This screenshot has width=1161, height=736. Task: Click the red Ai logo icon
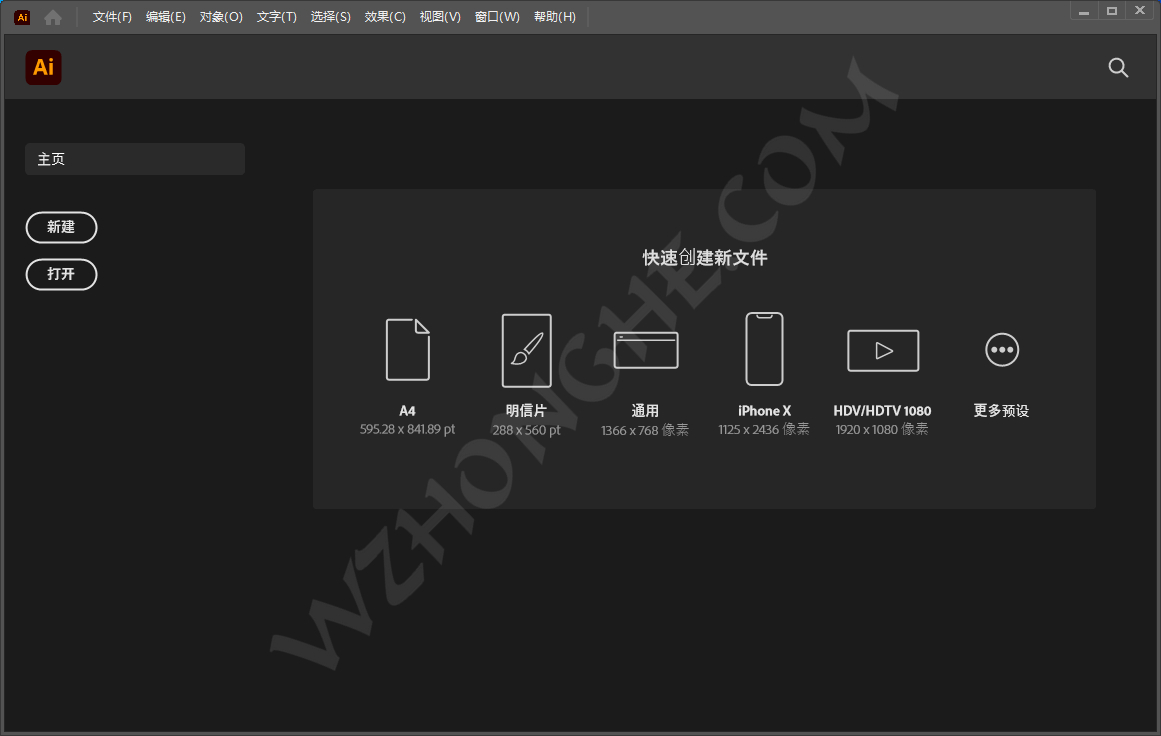43,67
